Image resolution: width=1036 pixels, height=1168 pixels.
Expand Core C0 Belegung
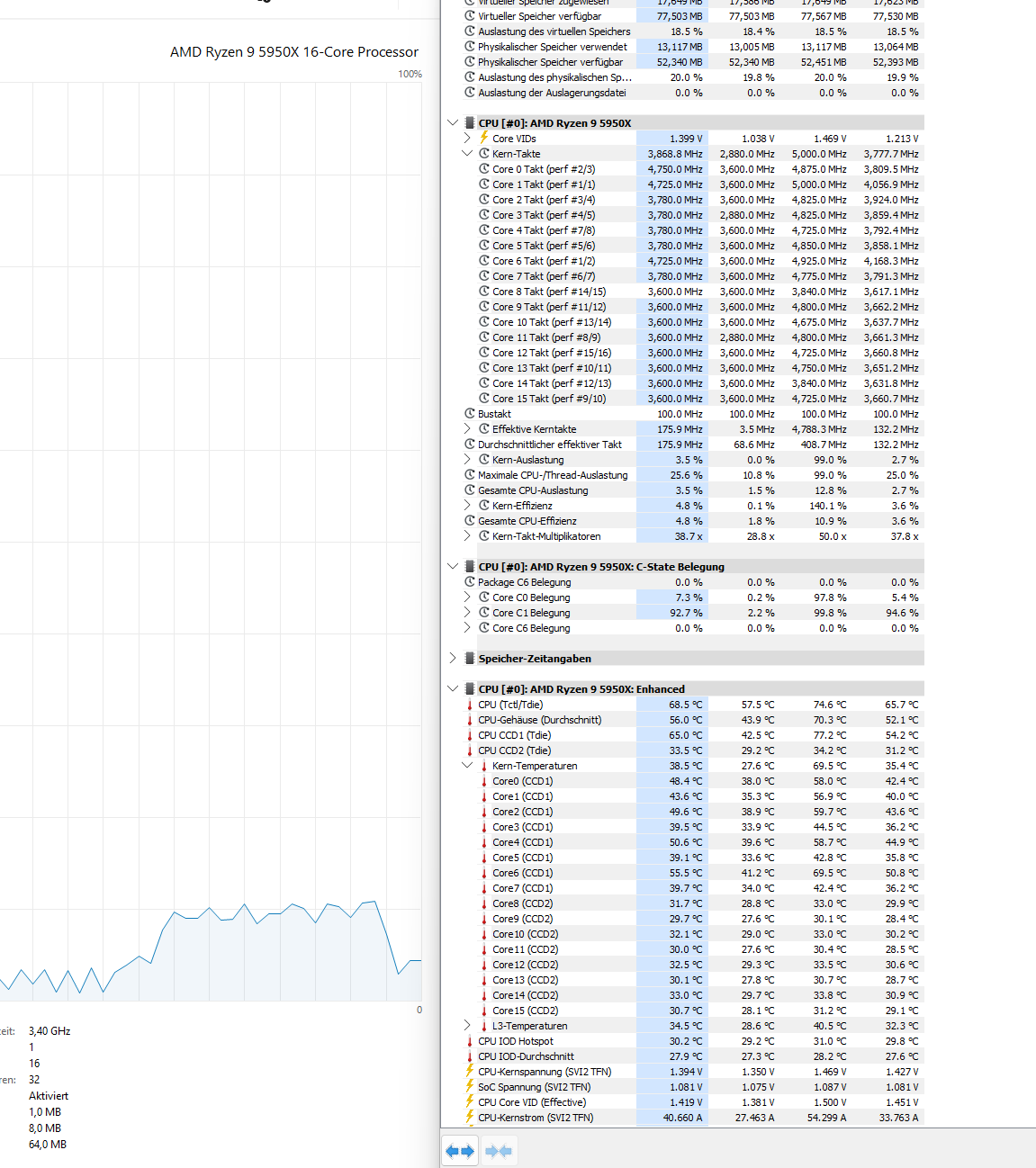click(x=466, y=597)
